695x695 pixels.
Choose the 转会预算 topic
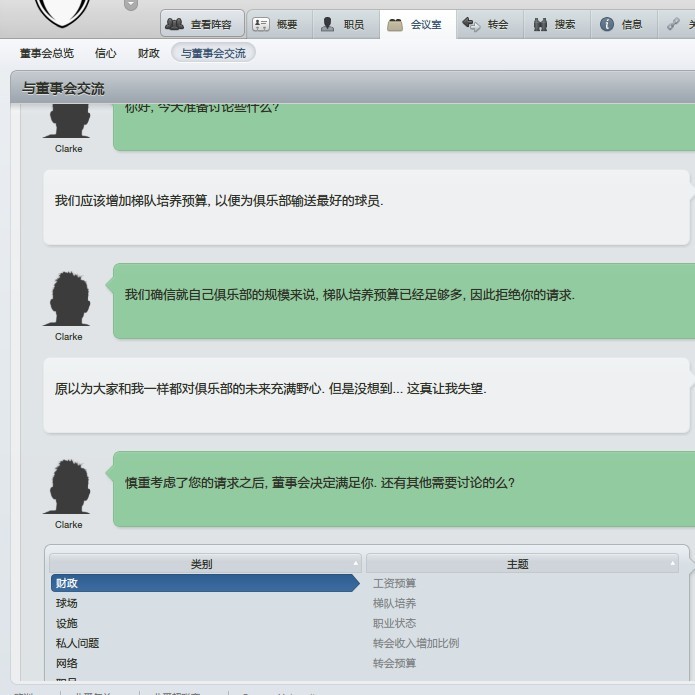coord(394,663)
